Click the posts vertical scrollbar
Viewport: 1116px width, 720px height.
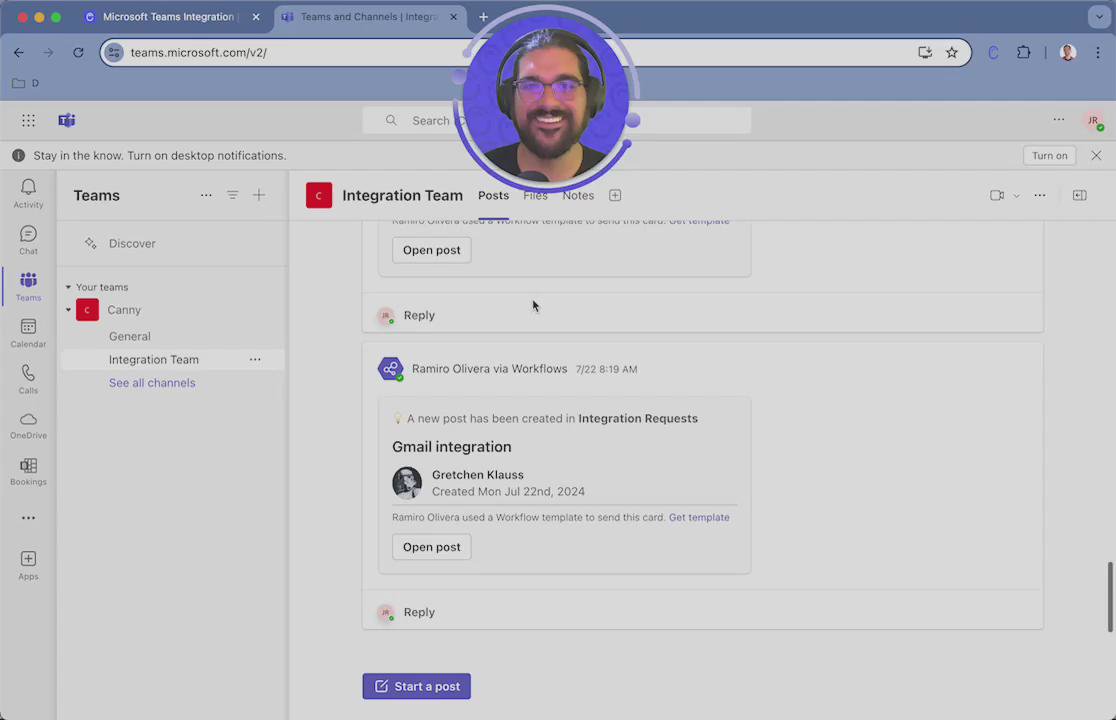[1110, 596]
